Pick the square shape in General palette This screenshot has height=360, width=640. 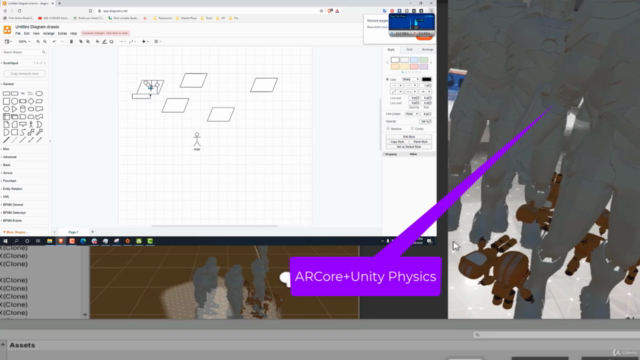click(x=6, y=101)
